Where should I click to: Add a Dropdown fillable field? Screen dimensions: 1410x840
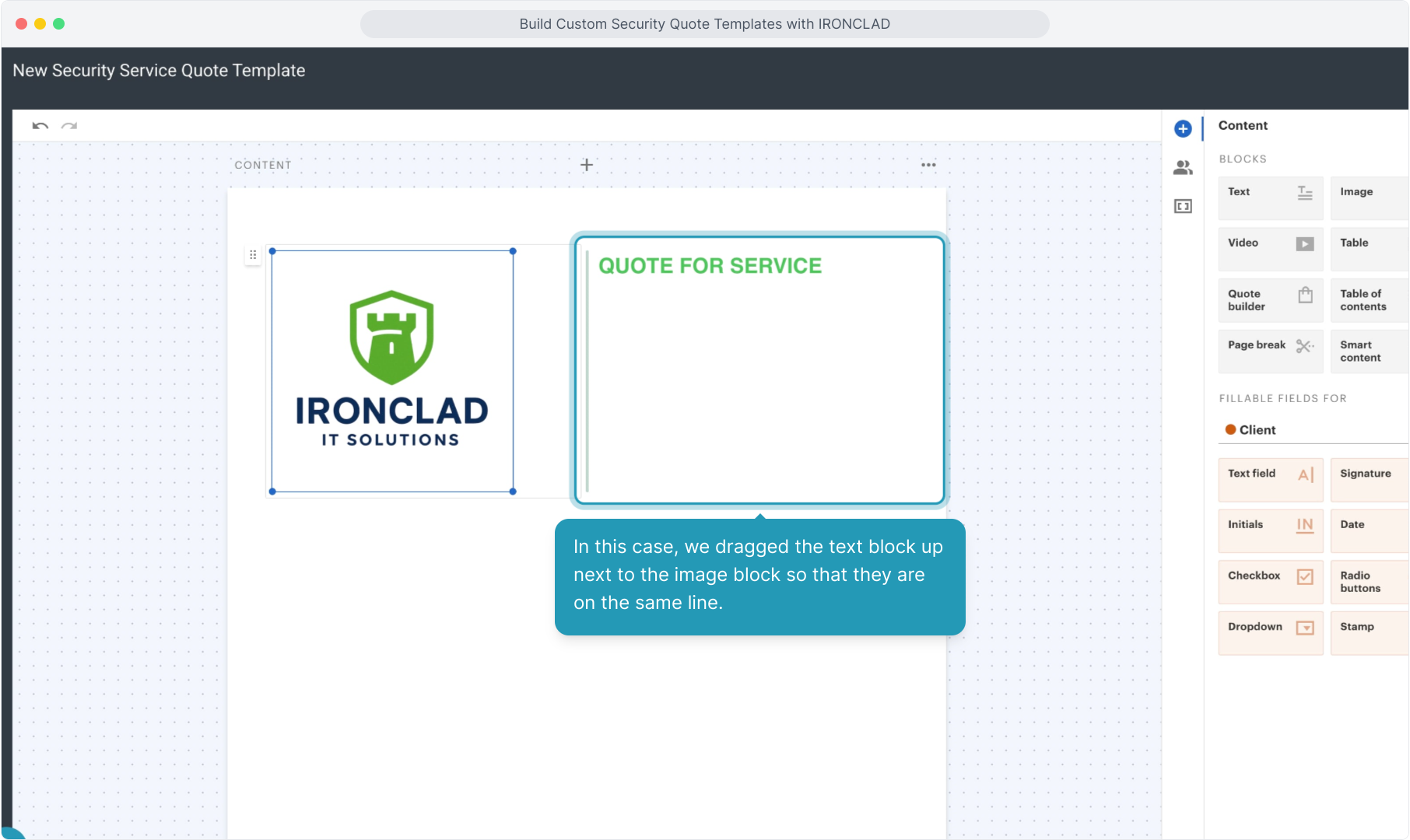coord(1270,633)
